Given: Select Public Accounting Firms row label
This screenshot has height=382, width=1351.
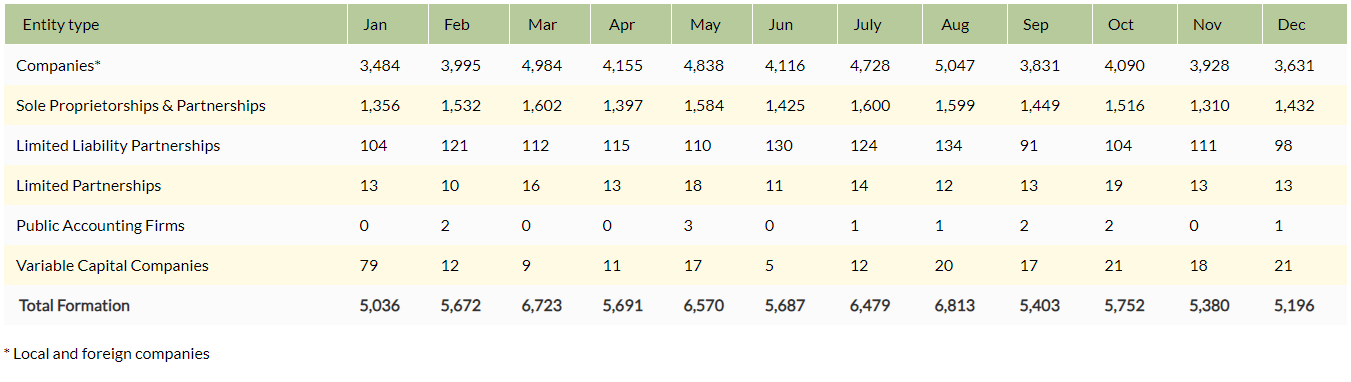Looking at the screenshot, I should (100, 226).
